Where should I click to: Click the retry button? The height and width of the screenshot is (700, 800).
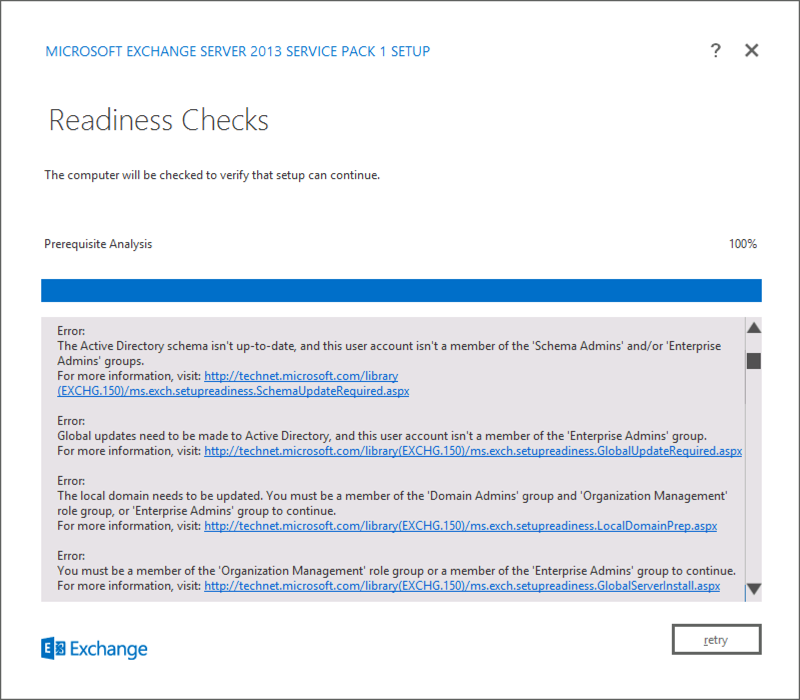tap(716, 639)
